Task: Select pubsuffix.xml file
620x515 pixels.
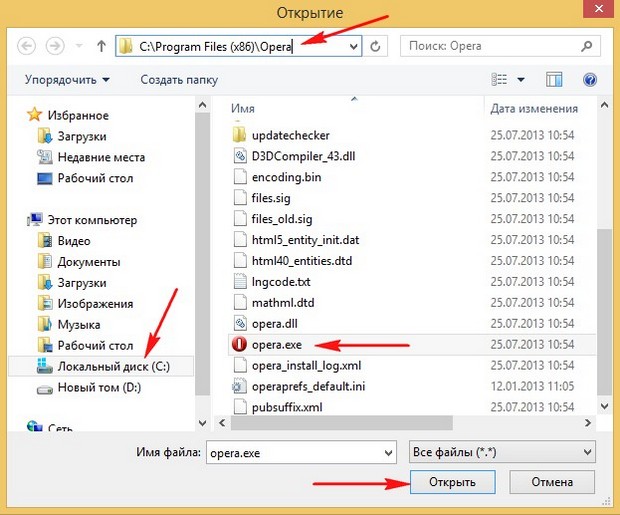Action: [x=287, y=407]
